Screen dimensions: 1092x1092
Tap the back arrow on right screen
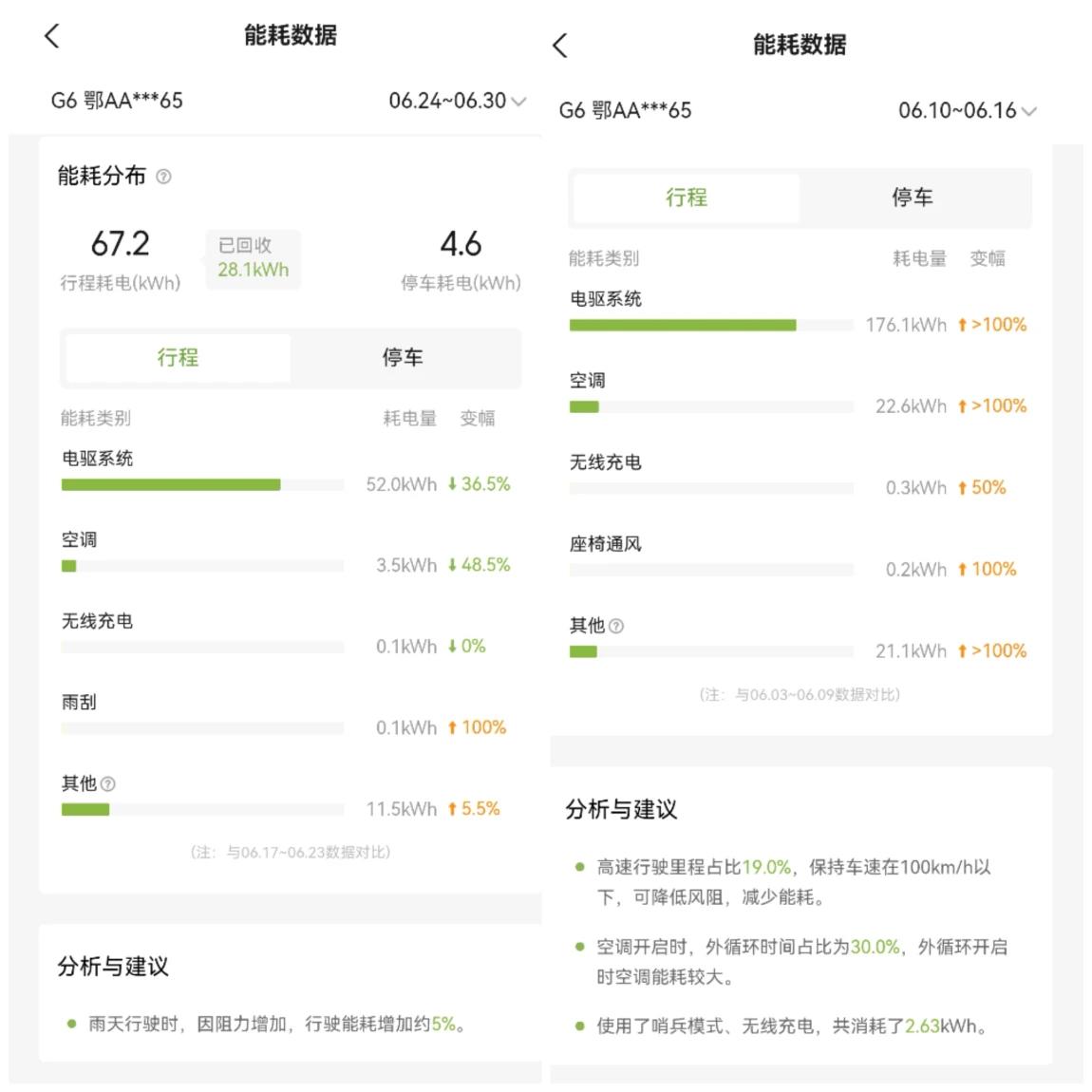pyautogui.click(x=560, y=45)
